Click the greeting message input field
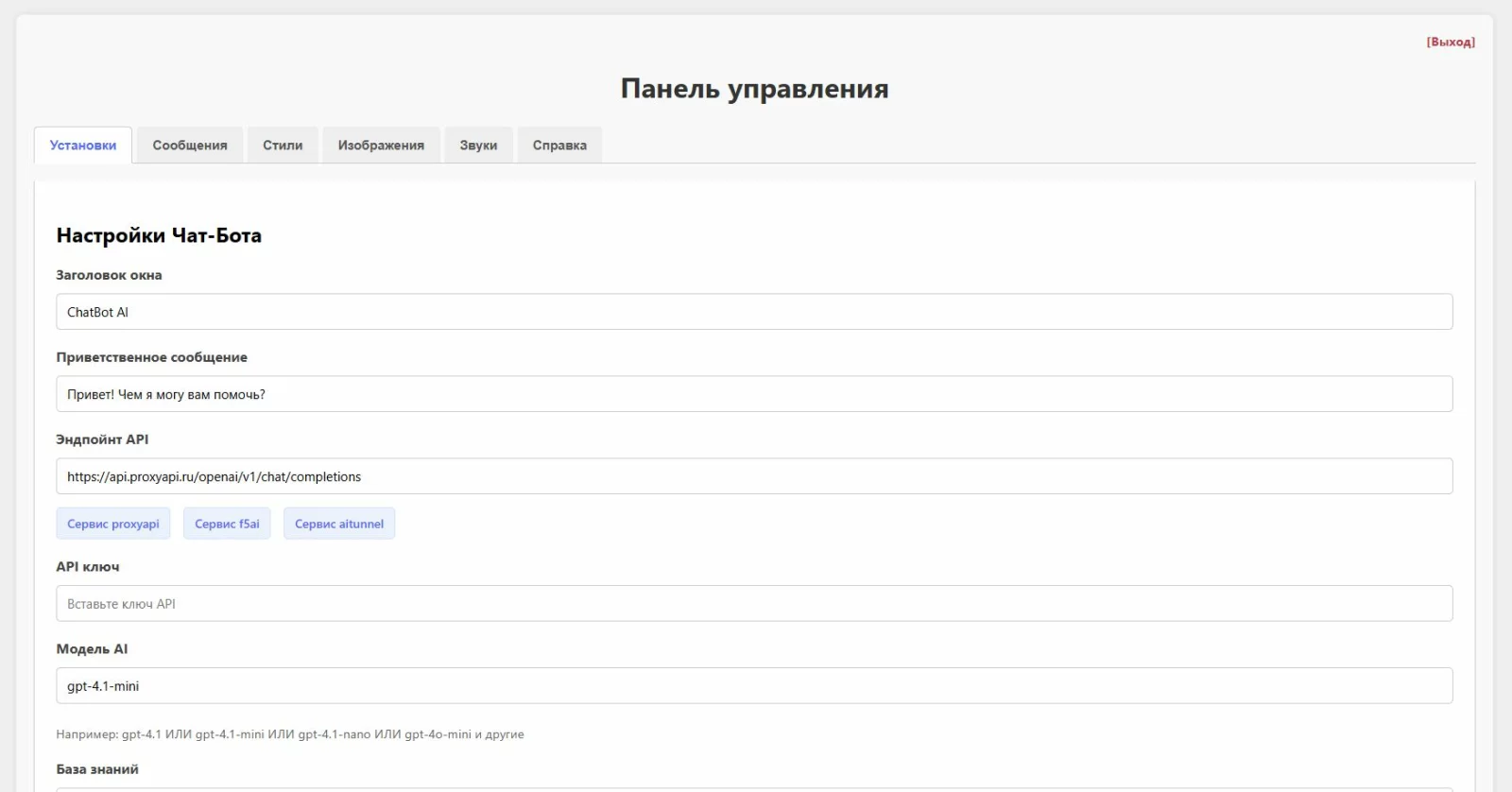The height and width of the screenshot is (792, 1512). click(753, 394)
